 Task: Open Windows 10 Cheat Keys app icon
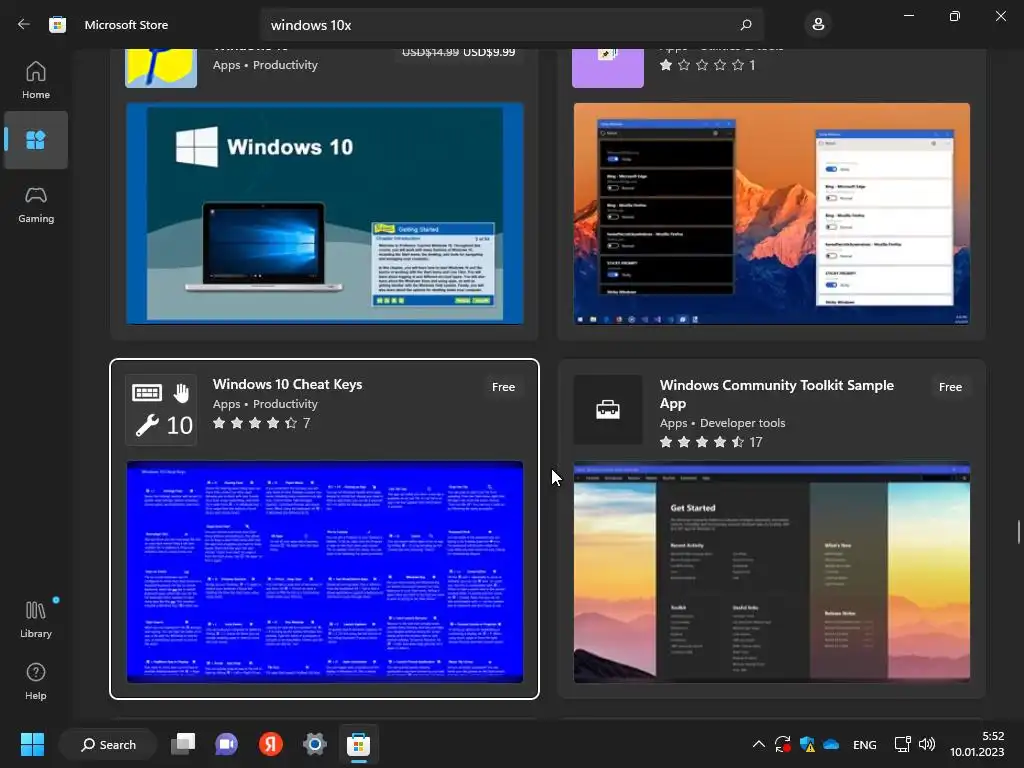tap(161, 409)
